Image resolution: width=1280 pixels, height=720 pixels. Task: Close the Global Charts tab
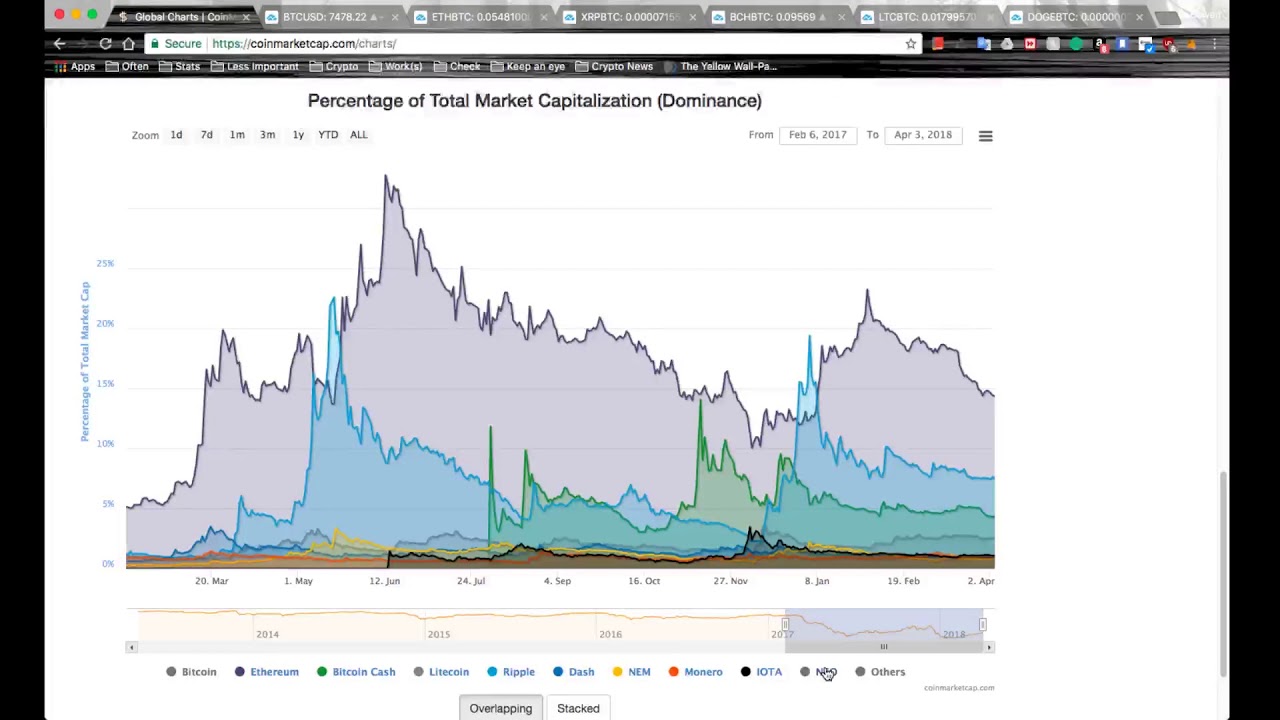(245, 17)
